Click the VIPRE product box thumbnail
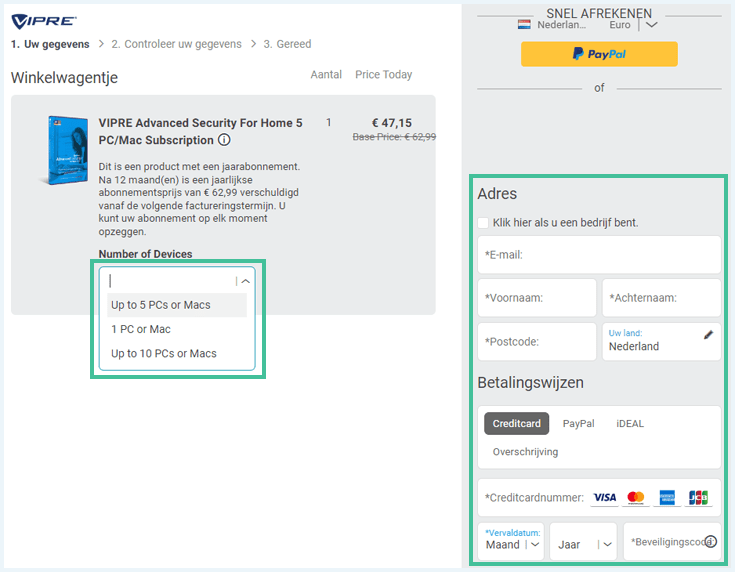735x572 pixels. pos(66,150)
